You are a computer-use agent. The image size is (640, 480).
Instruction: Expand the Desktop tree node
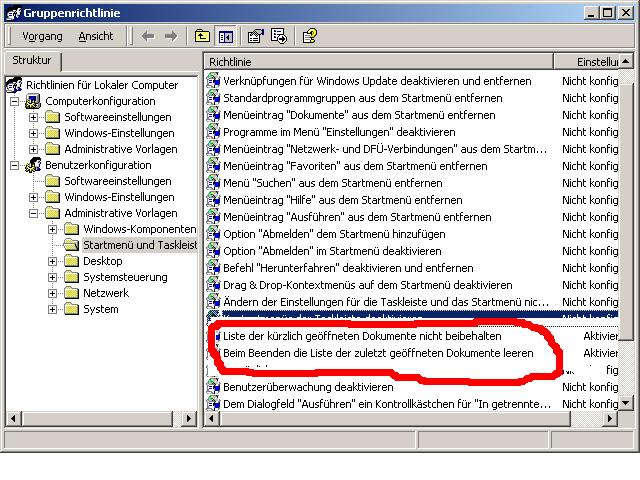(x=53, y=261)
